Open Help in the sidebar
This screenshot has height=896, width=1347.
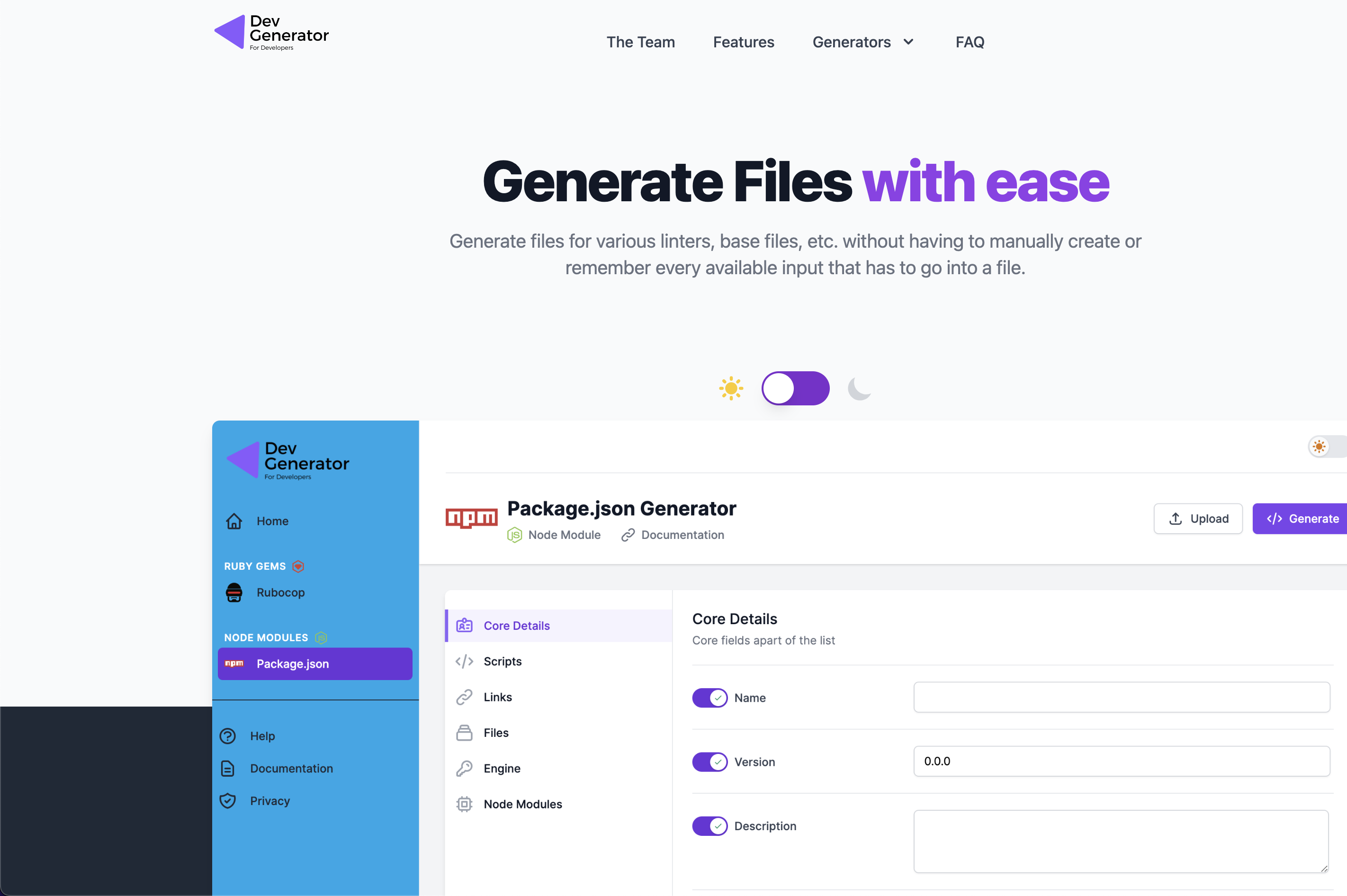[262, 736]
